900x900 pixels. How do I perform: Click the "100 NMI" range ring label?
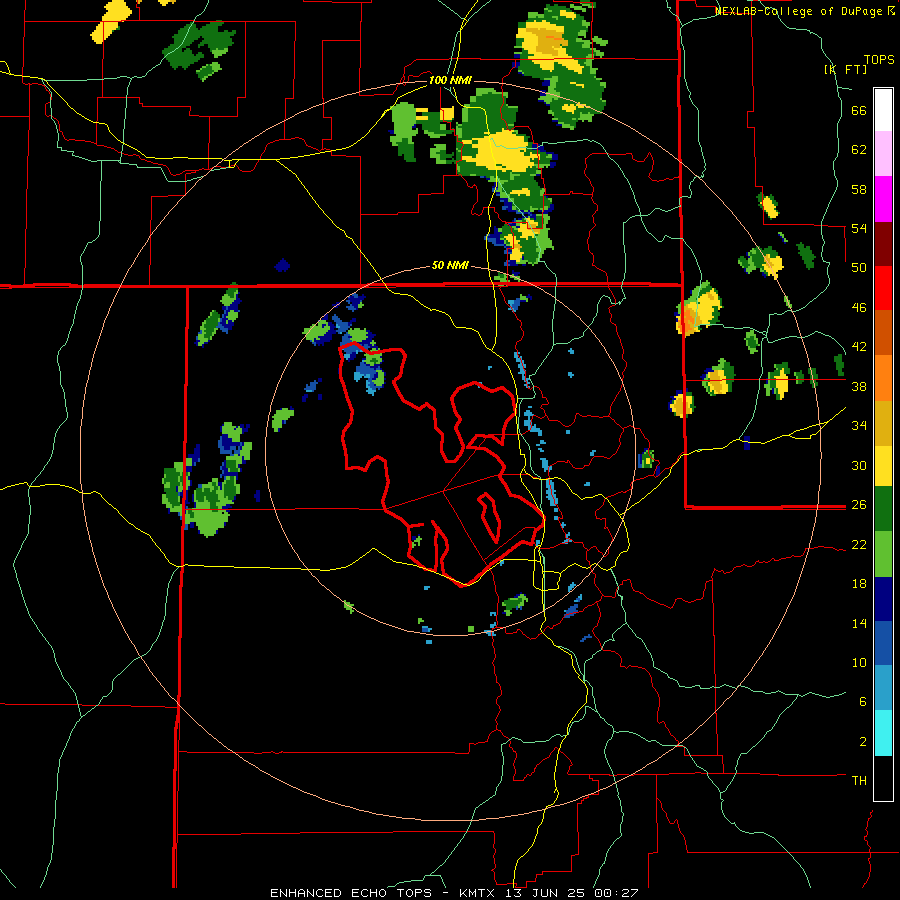tap(450, 80)
